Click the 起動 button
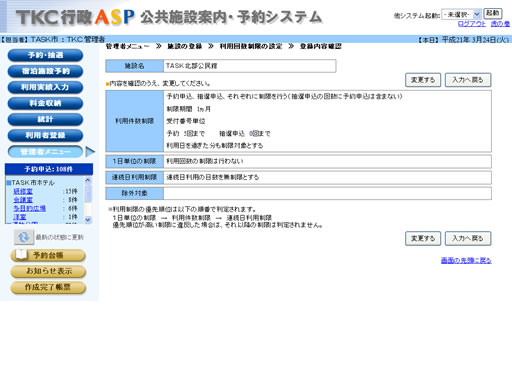 click(493, 14)
